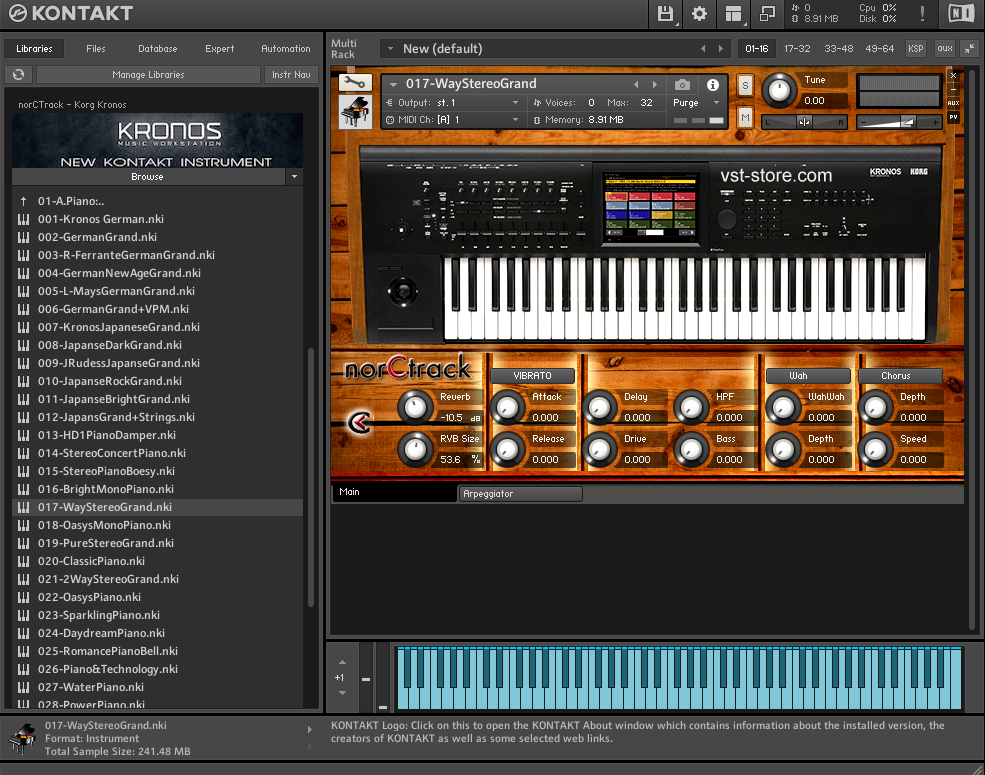Image resolution: width=985 pixels, height=775 pixels.
Task: Shift keyboard octave down arrow
Action: (342, 693)
